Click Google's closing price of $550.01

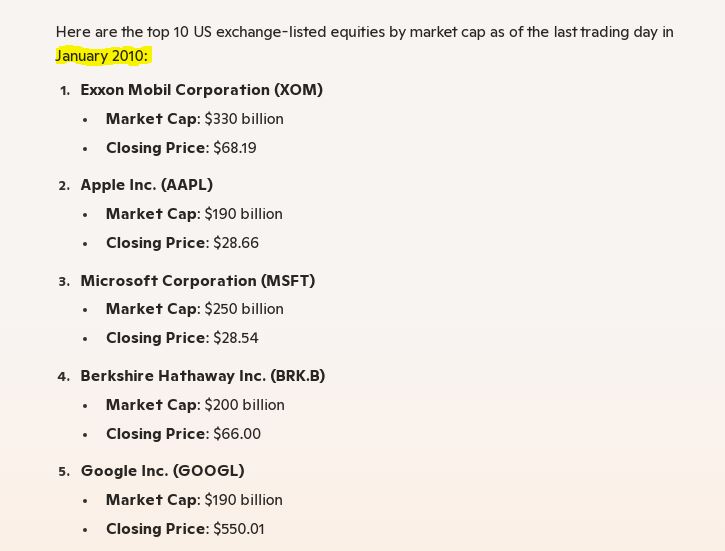[239, 529]
